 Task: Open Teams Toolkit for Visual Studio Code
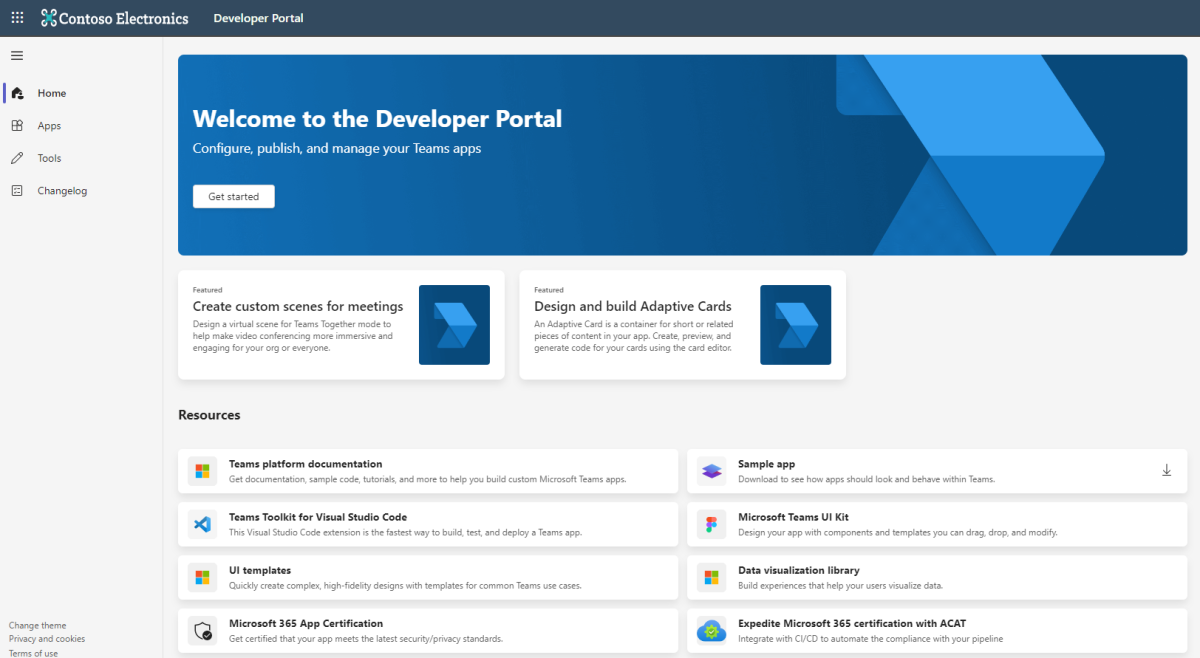[x=428, y=524]
